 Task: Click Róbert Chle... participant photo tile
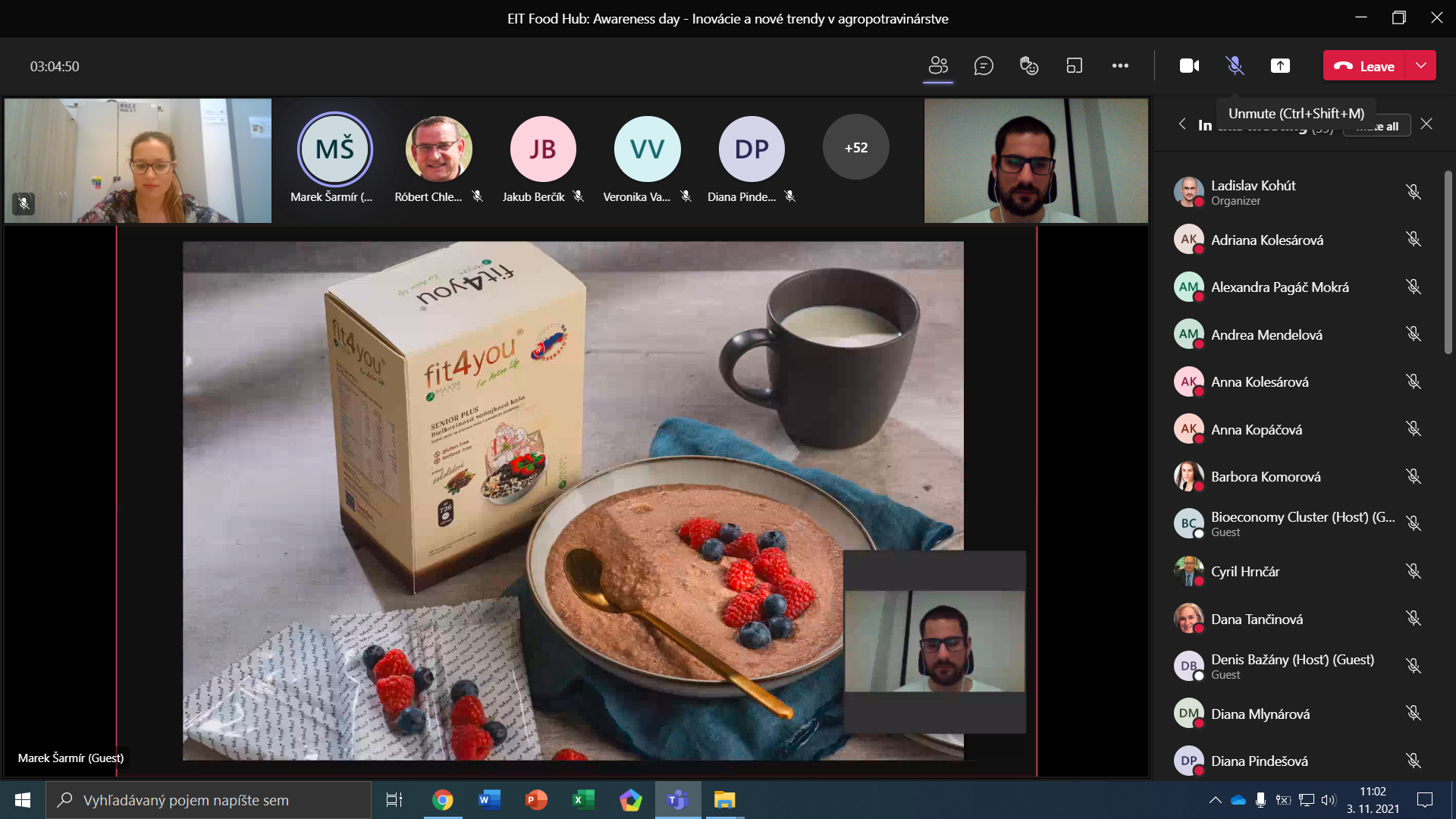point(438,149)
